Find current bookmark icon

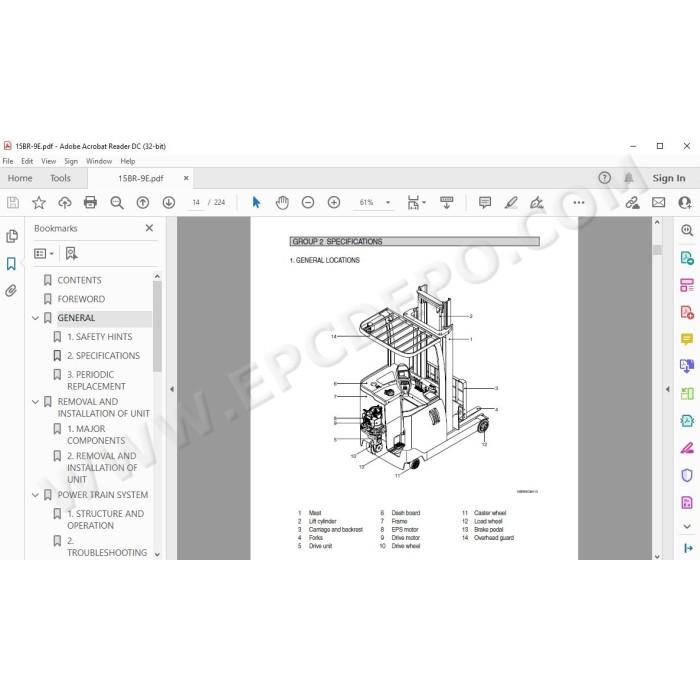pyautogui.click(x=71, y=254)
